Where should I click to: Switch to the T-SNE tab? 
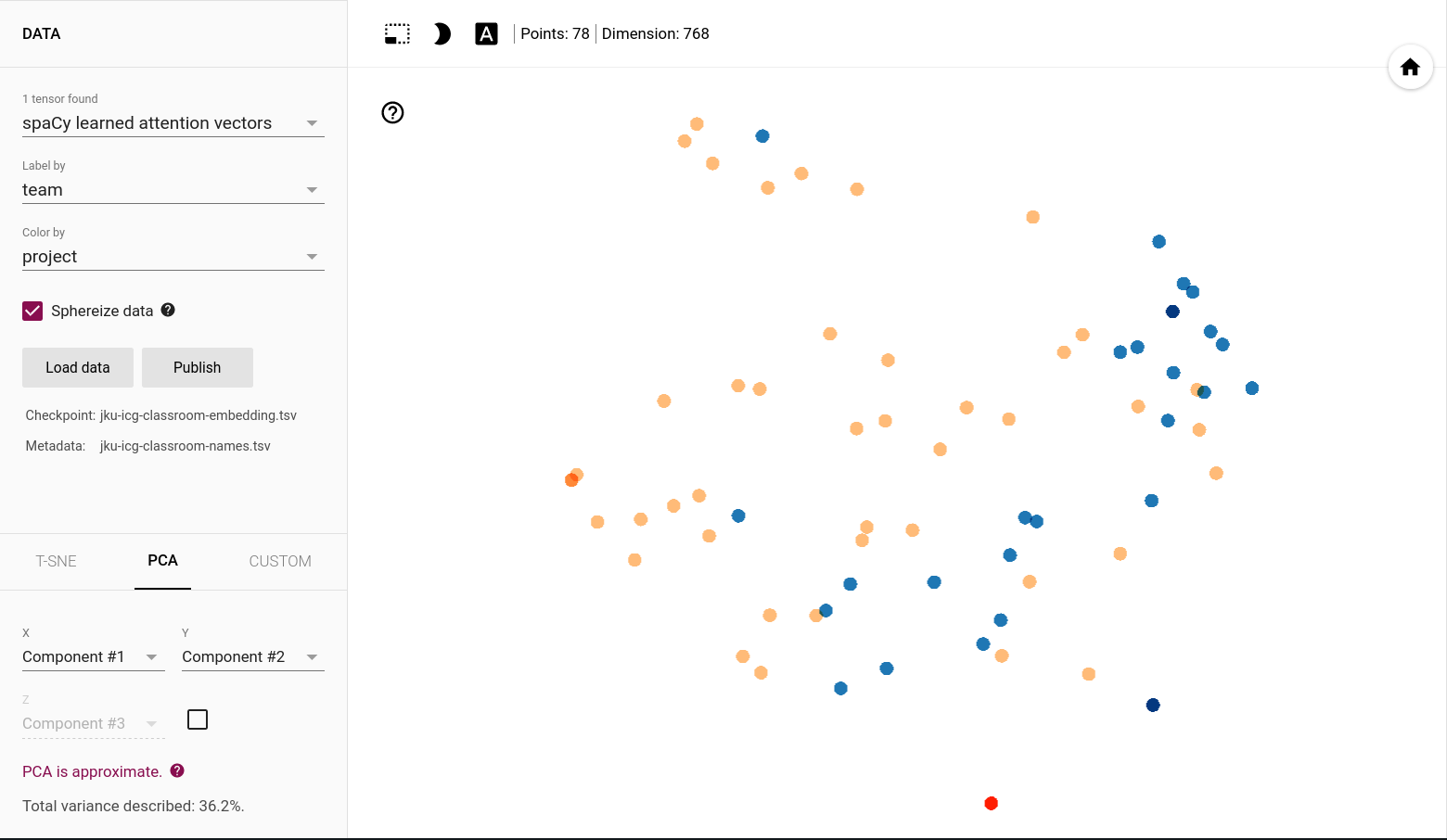[x=57, y=561]
